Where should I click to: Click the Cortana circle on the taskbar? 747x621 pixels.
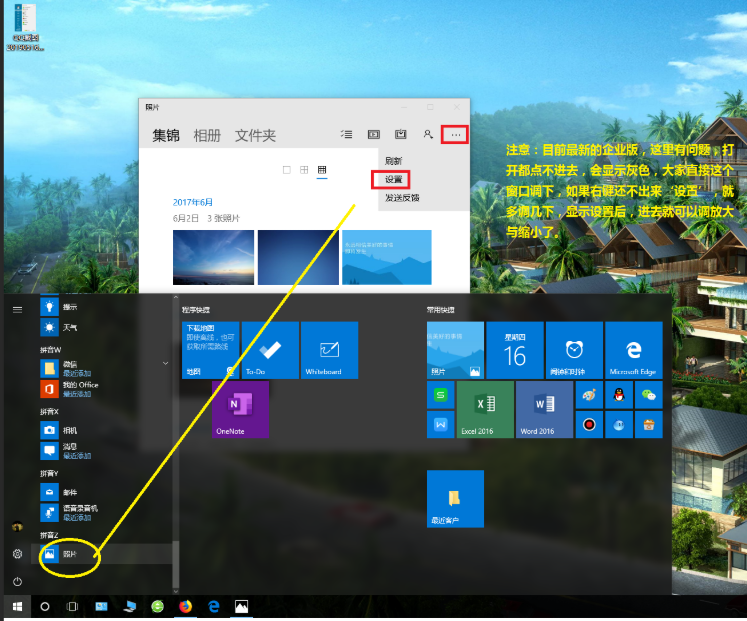pos(45,606)
